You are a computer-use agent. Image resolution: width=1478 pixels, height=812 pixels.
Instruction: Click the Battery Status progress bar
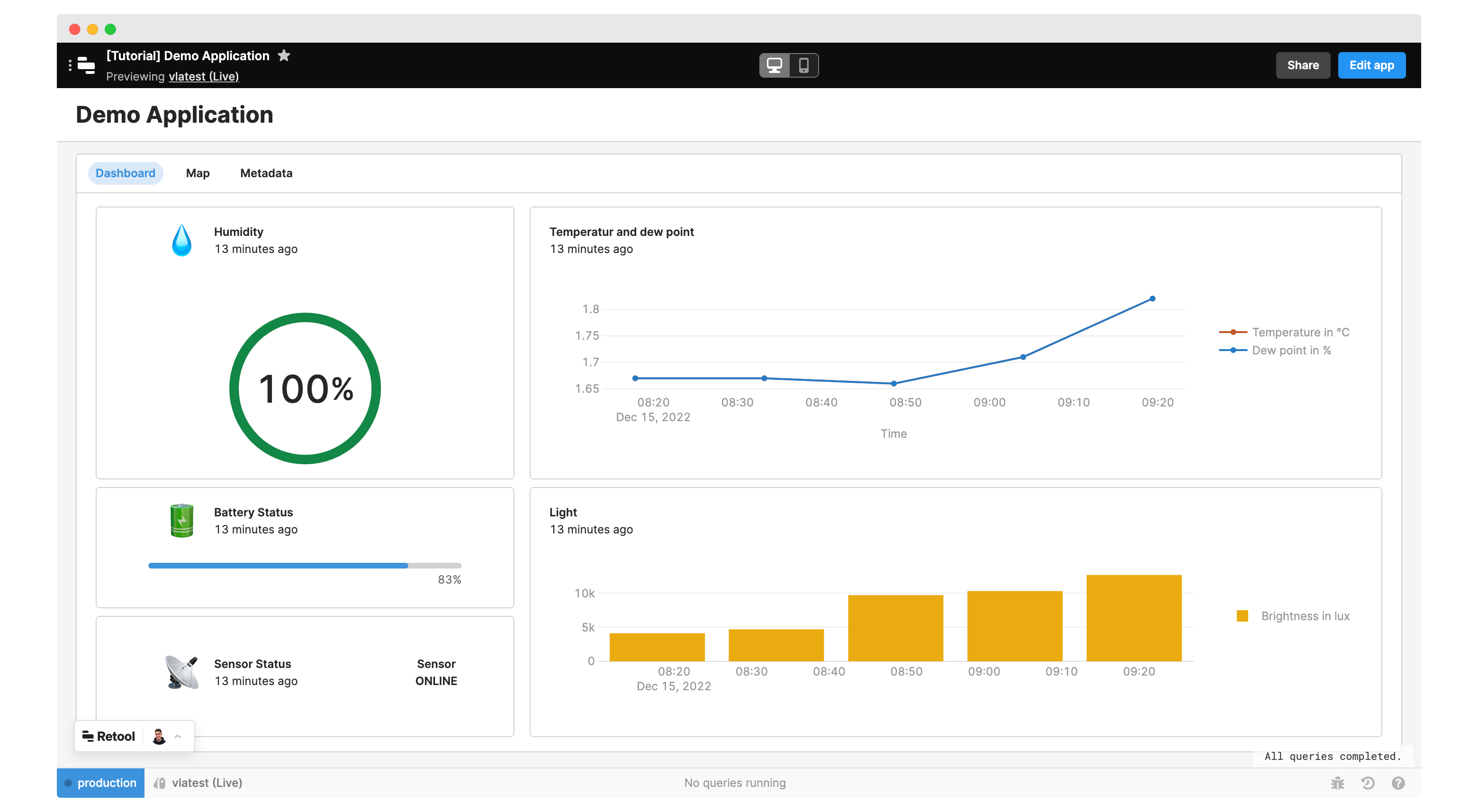(x=304, y=566)
